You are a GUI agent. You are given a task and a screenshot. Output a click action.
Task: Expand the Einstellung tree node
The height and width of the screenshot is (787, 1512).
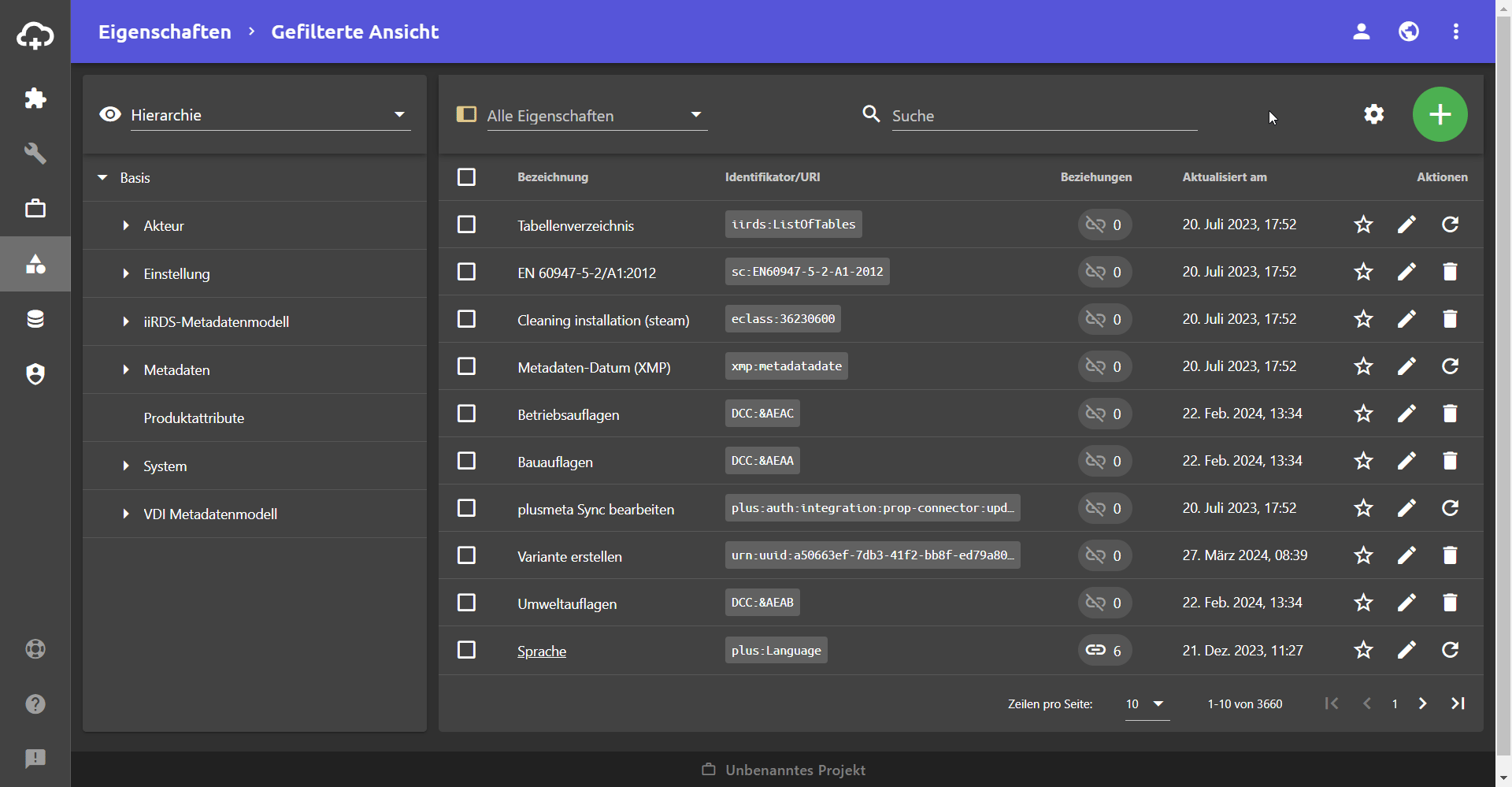pos(126,274)
